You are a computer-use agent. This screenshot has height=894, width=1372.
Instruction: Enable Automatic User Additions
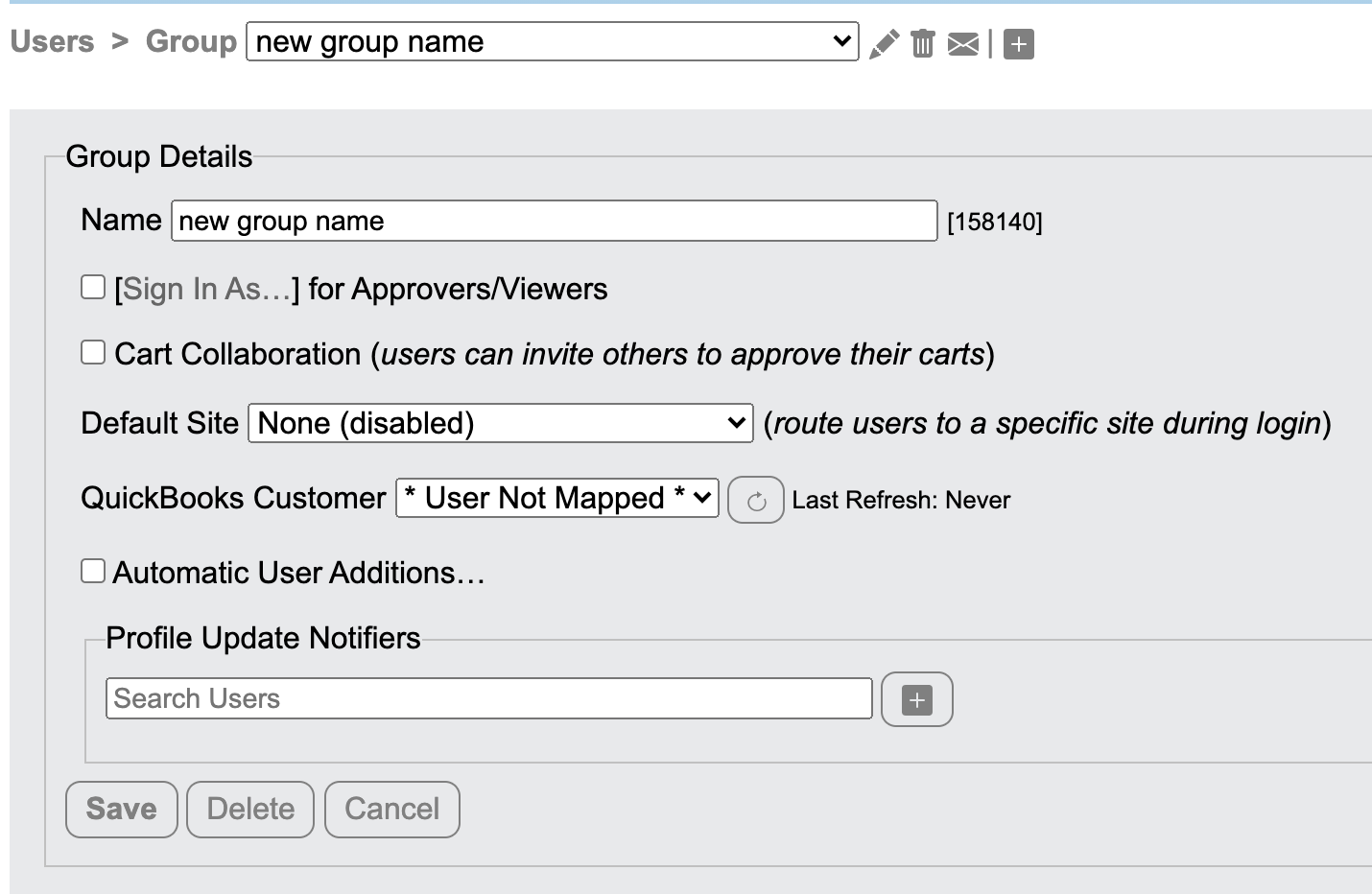[92, 570]
